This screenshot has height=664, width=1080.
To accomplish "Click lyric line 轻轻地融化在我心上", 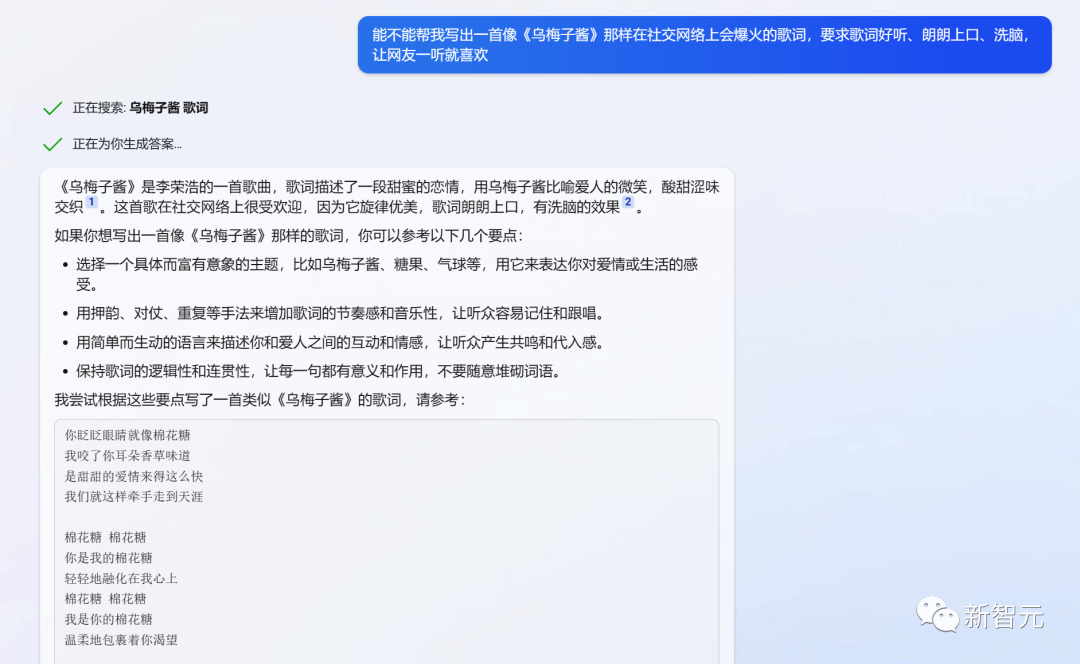I will 121,578.
